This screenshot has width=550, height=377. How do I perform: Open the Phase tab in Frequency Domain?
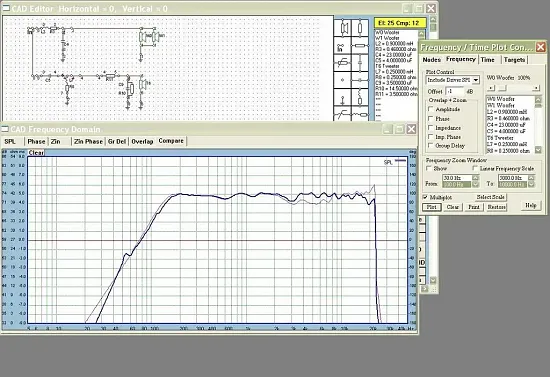coord(36,141)
